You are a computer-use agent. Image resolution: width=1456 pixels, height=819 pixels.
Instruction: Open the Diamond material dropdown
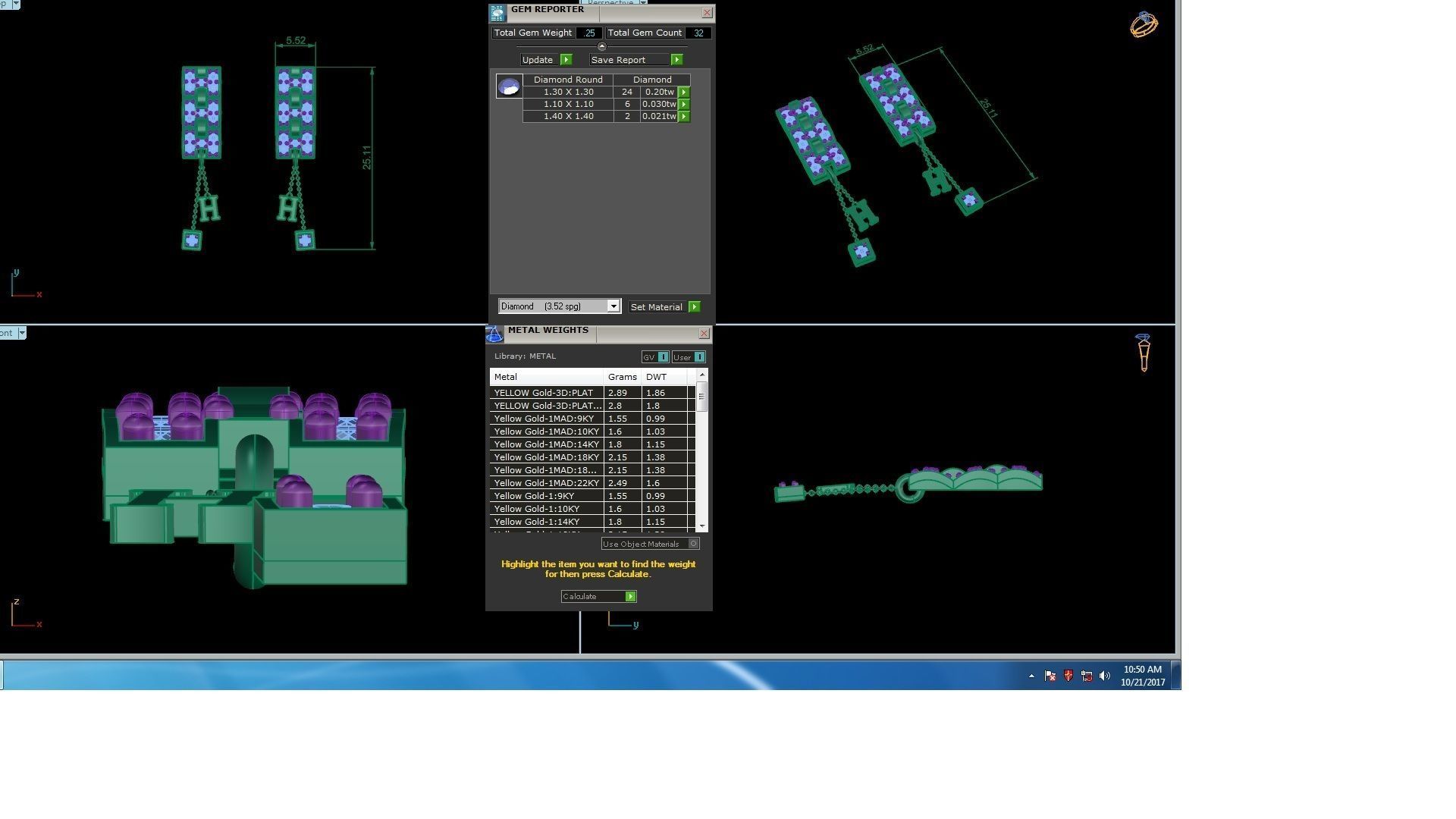click(613, 306)
